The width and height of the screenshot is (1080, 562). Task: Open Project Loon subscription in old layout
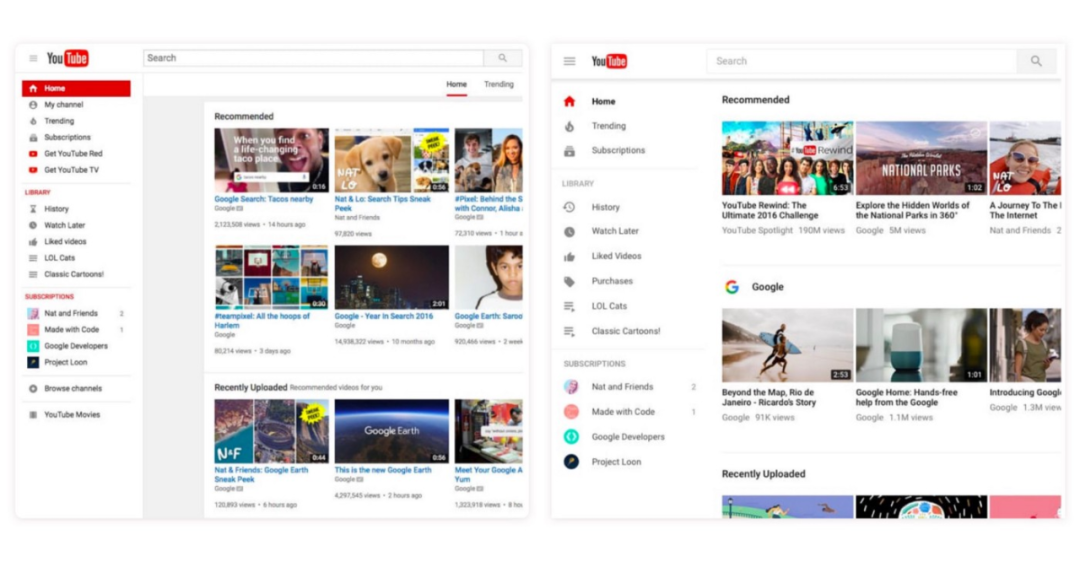pos(65,362)
